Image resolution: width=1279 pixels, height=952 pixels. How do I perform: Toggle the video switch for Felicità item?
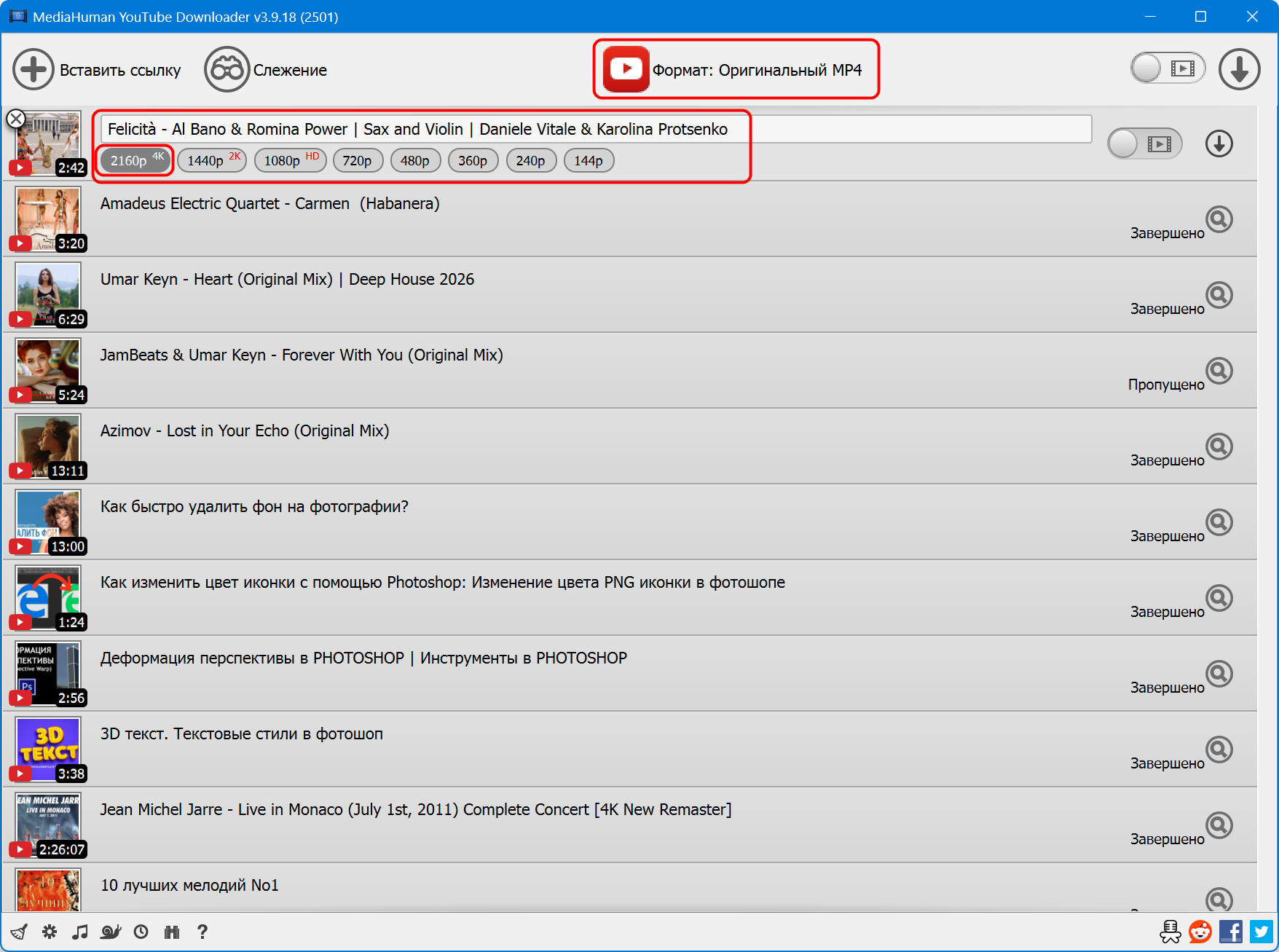tap(1144, 143)
